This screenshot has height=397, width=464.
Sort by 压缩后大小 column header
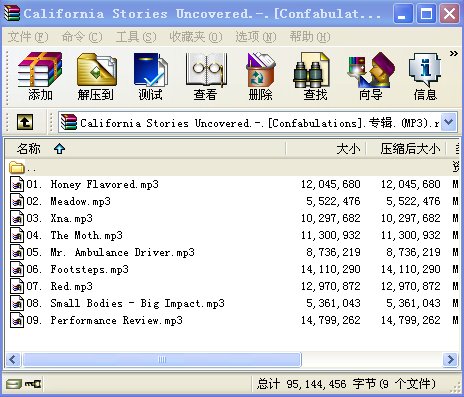tap(406, 149)
